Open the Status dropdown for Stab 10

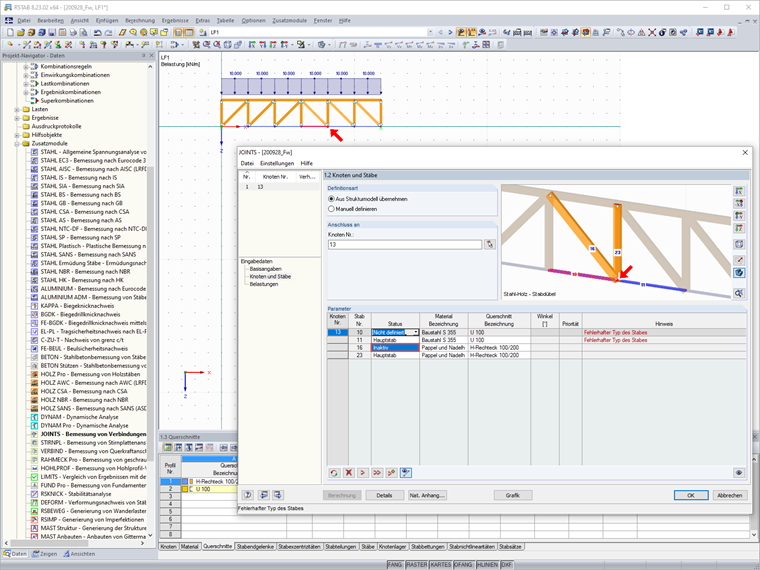point(416,332)
